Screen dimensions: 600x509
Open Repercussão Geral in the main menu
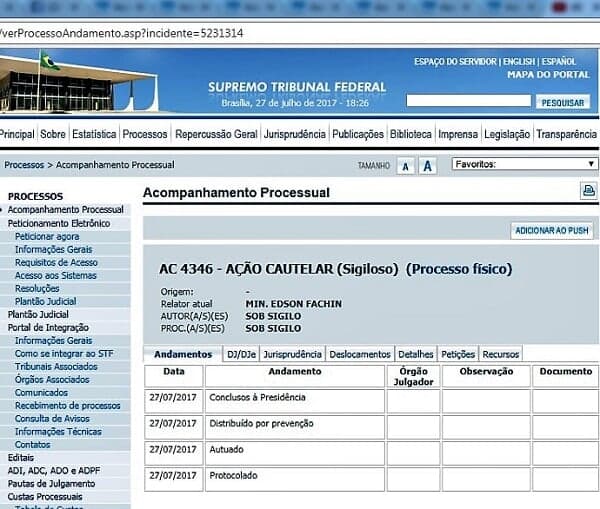pos(215,134)
